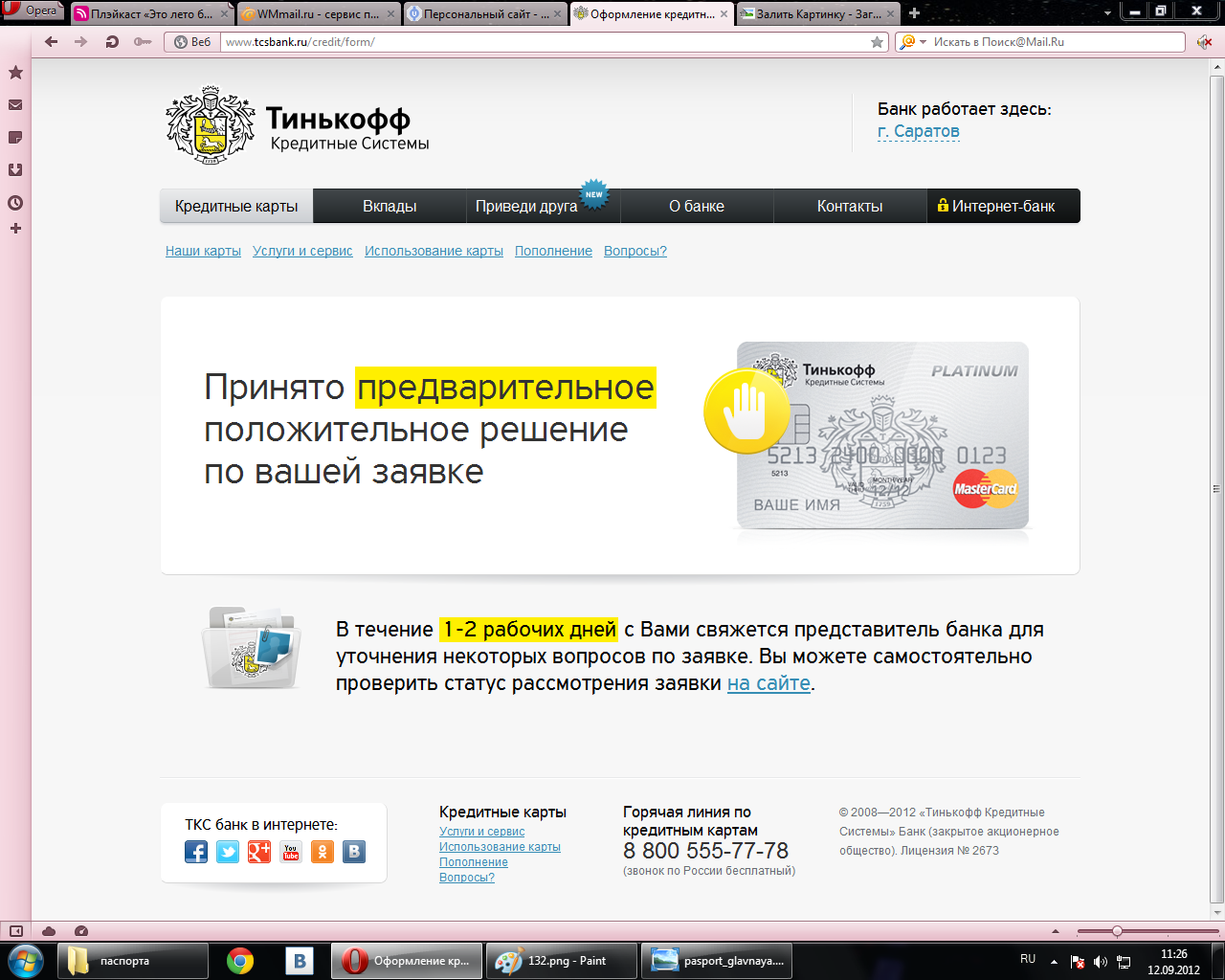This screenshot has height=980, width=1225.
Task: Switch to the Персональный сайт tab
Action: pyautogui.click(x=485, y=14)
